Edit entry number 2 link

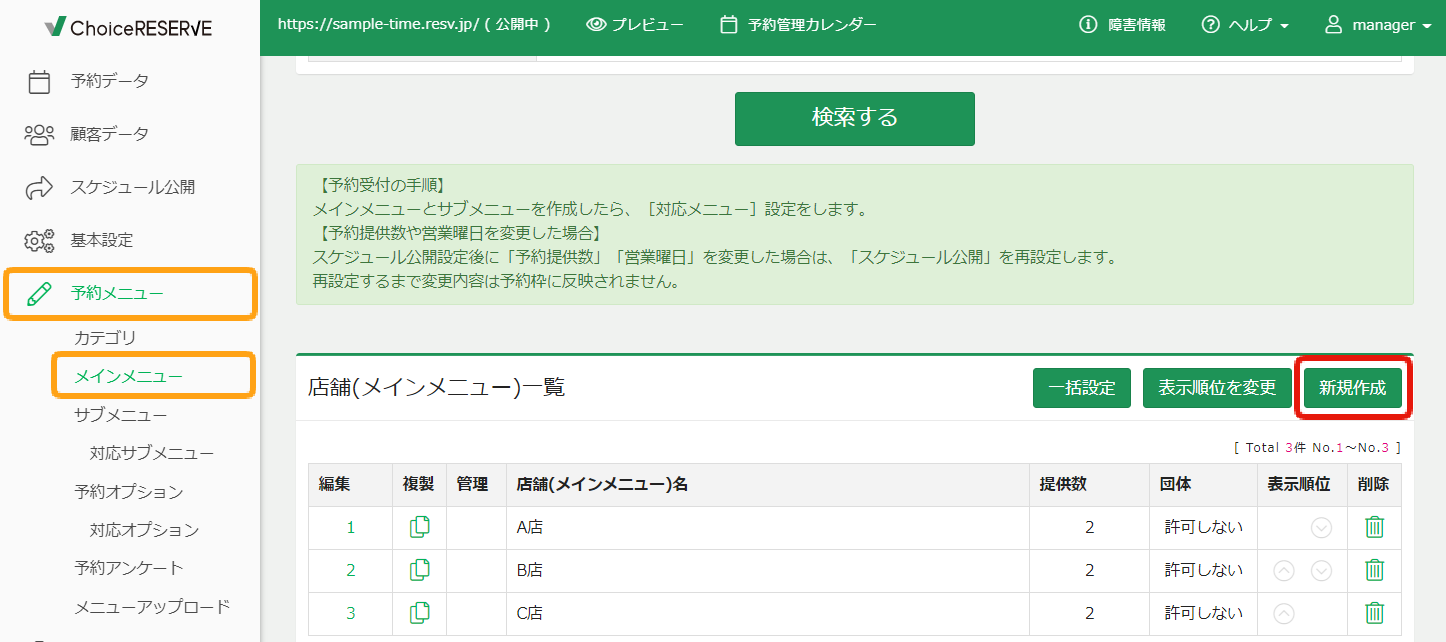350,571
